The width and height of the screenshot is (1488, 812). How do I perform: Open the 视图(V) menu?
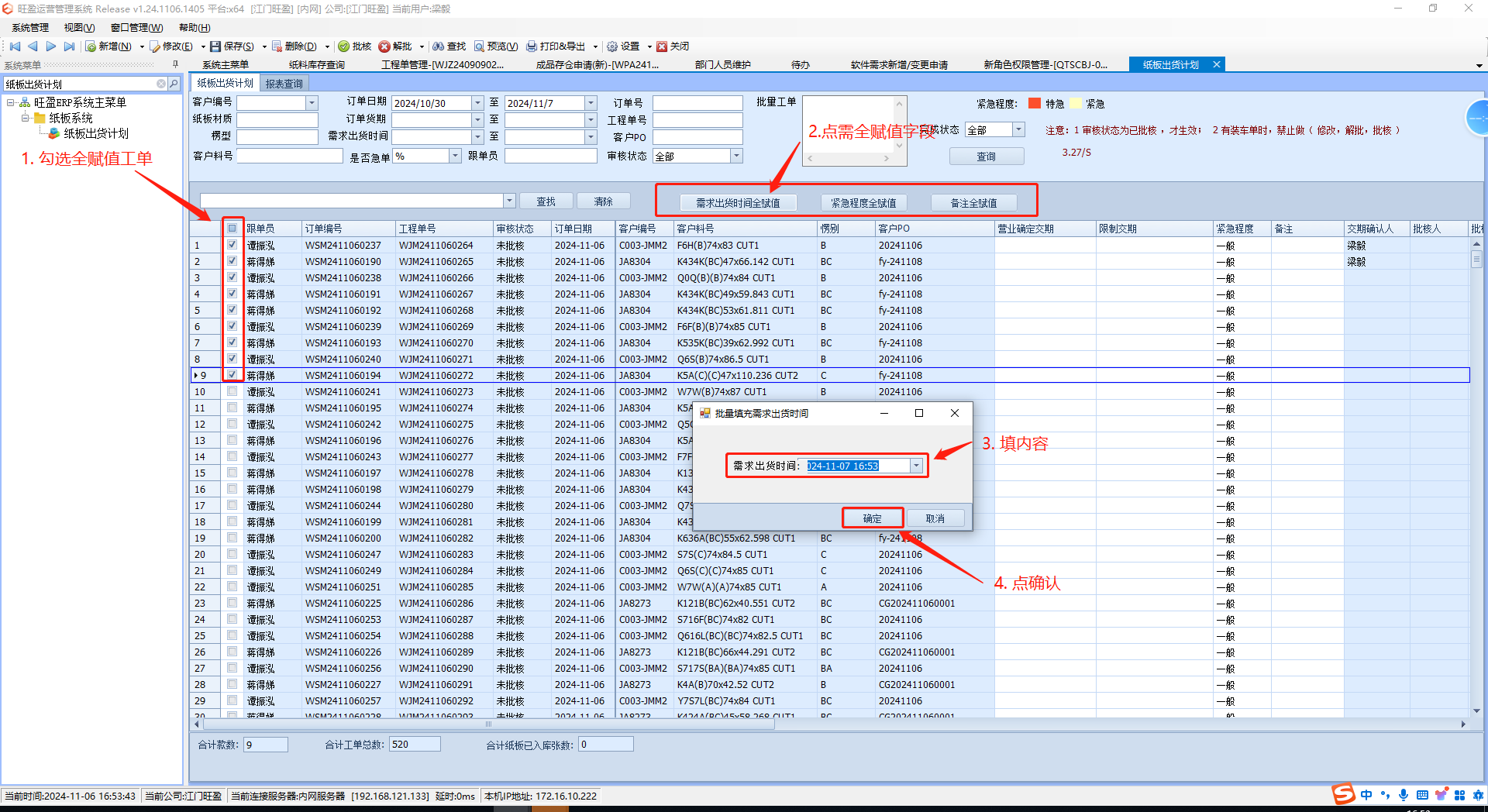(x=79, y=28)
